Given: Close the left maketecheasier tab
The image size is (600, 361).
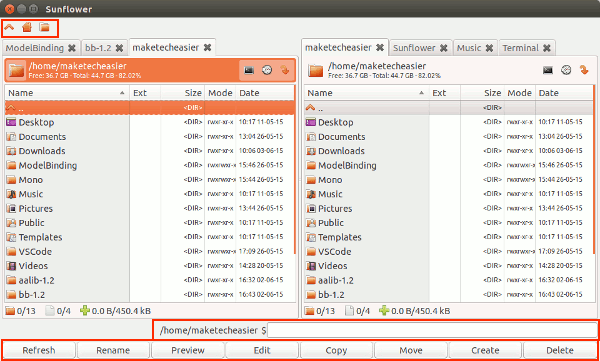Looking at the screenshot, I should point(207,47).
